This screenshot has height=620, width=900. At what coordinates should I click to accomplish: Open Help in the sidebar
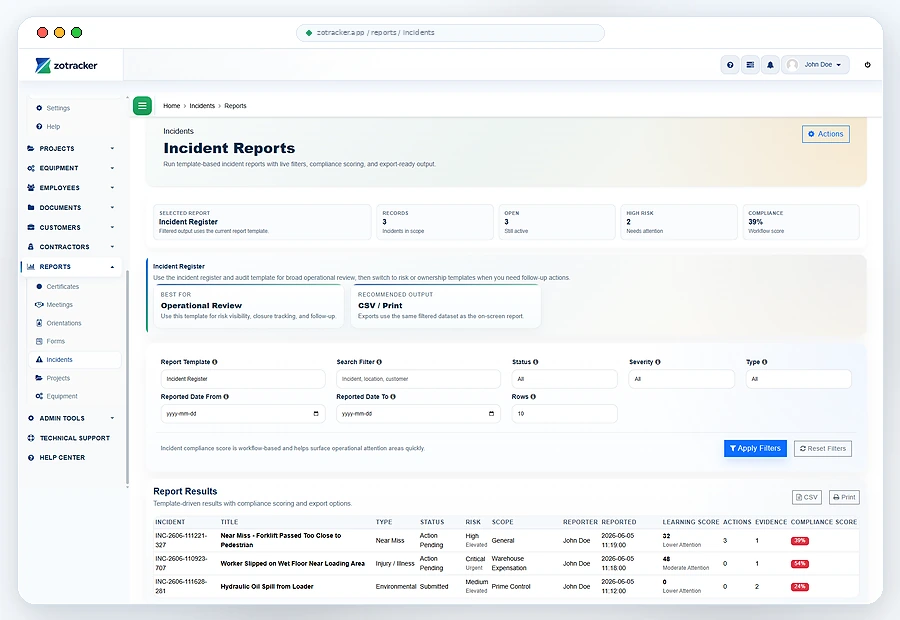(53, 126)
